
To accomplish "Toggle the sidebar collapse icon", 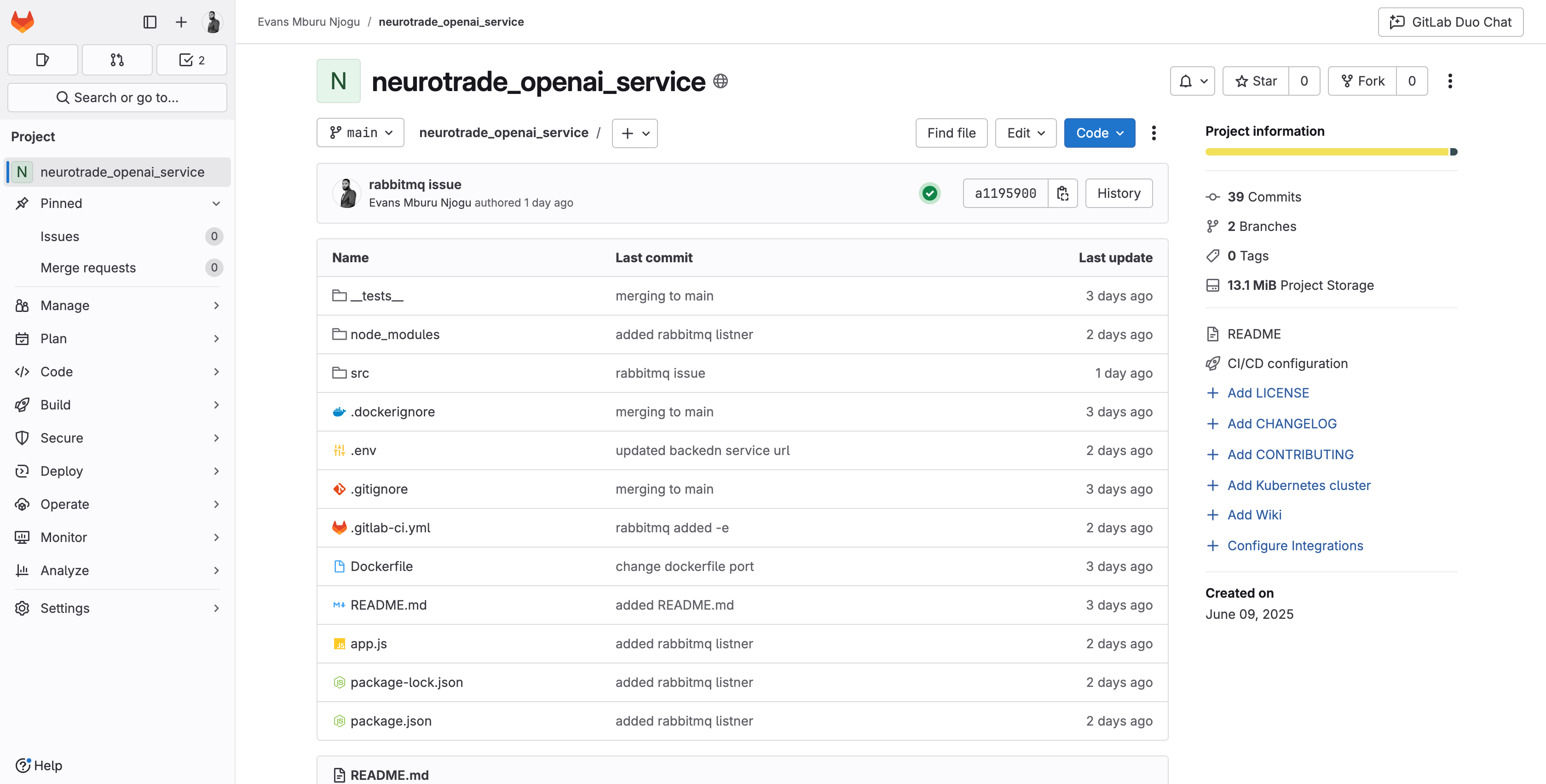I will [150, 22].
